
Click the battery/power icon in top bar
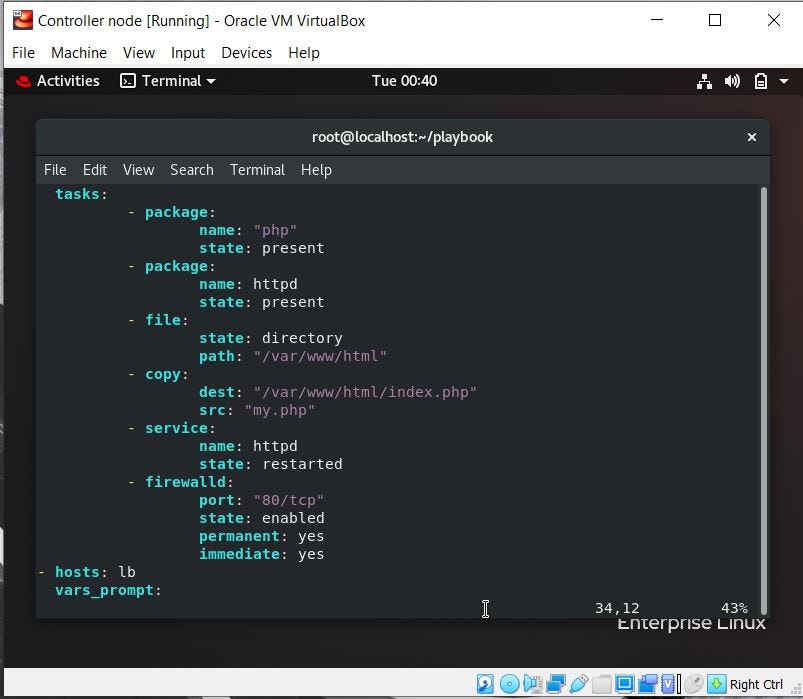pyautogui.click(x=760, y=81)
